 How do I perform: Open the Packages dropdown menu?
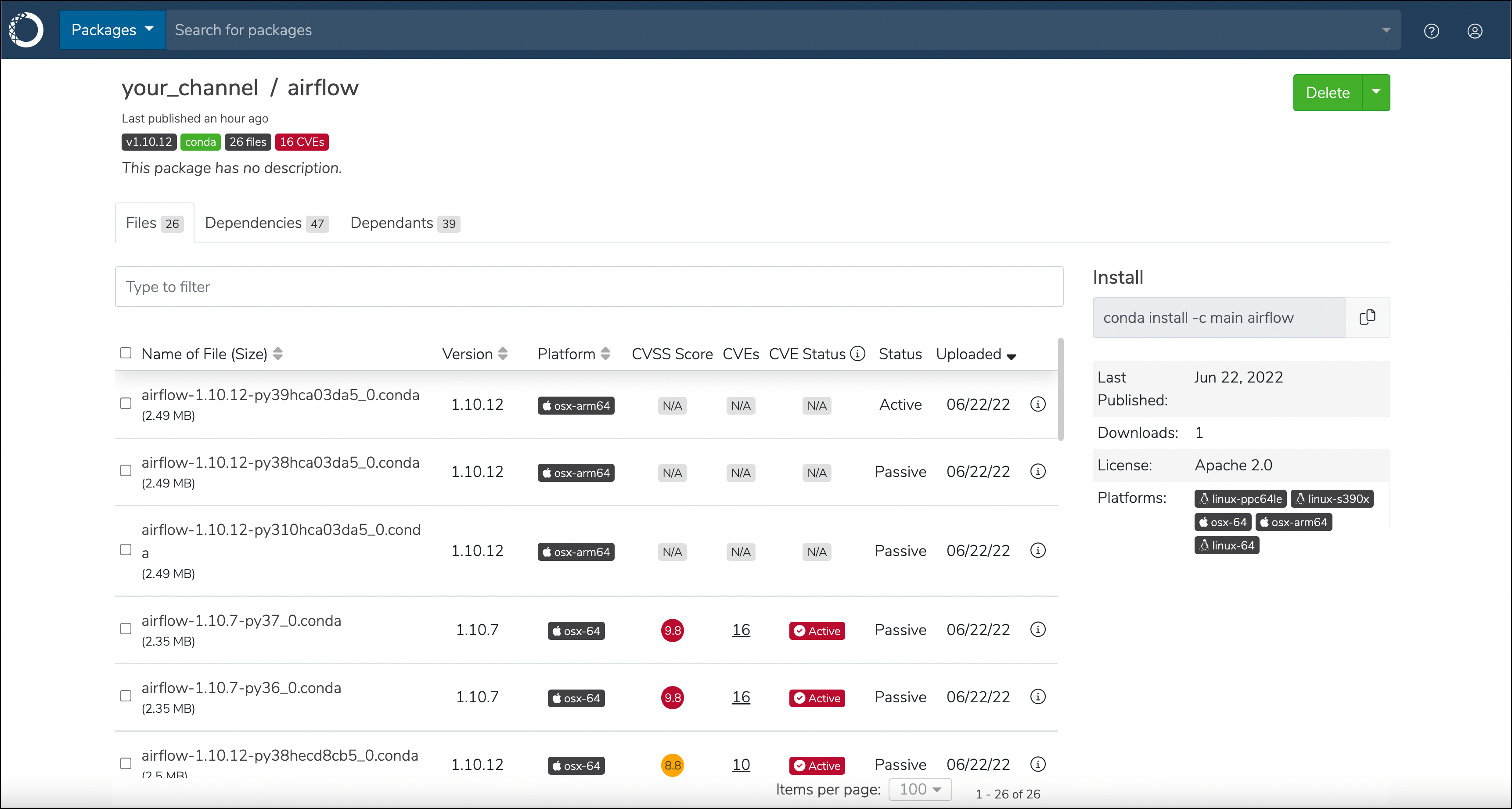coord(112,29)
